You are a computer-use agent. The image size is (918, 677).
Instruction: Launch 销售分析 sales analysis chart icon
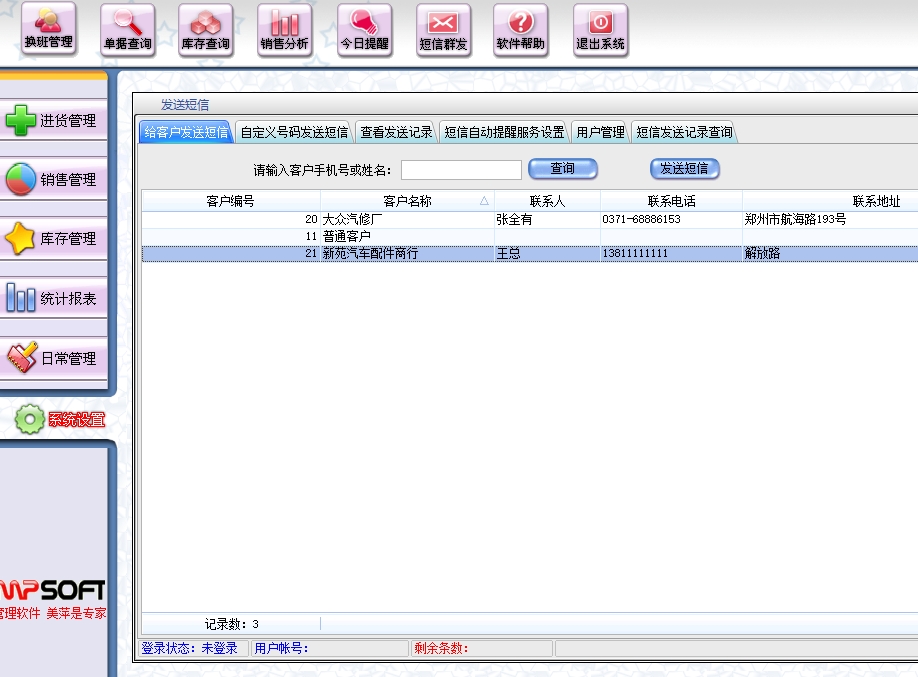coord(285,30)
